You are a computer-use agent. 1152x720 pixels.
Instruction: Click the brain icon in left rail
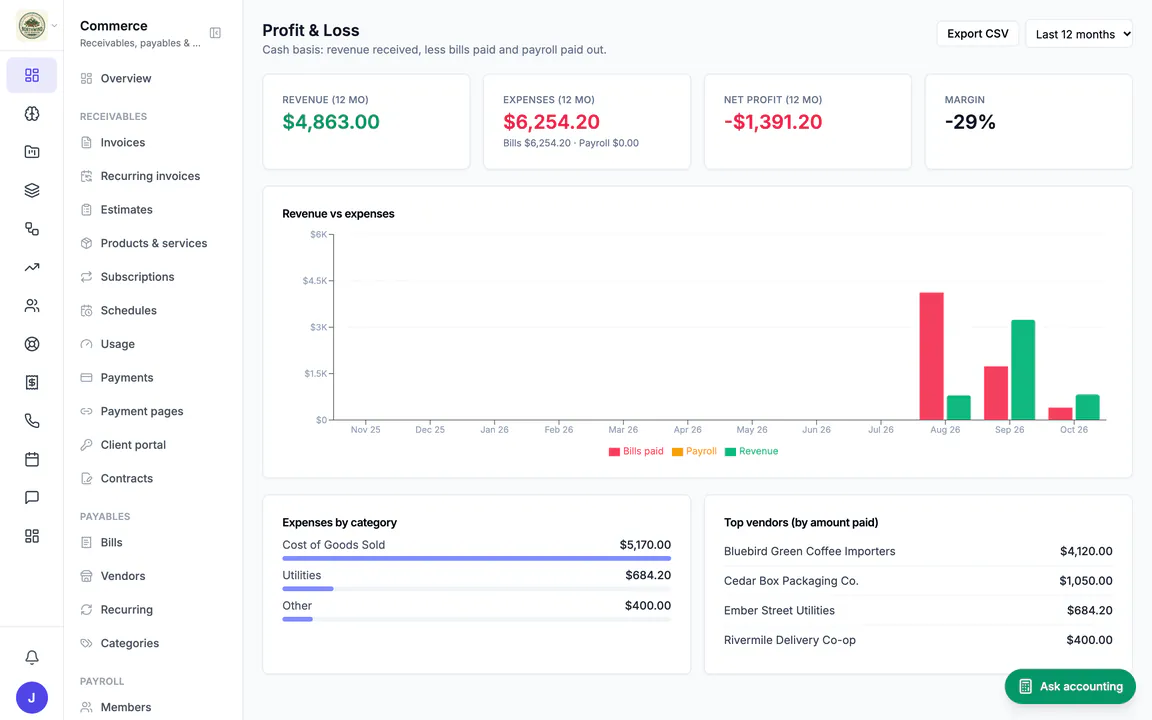(x=32, y=113)
